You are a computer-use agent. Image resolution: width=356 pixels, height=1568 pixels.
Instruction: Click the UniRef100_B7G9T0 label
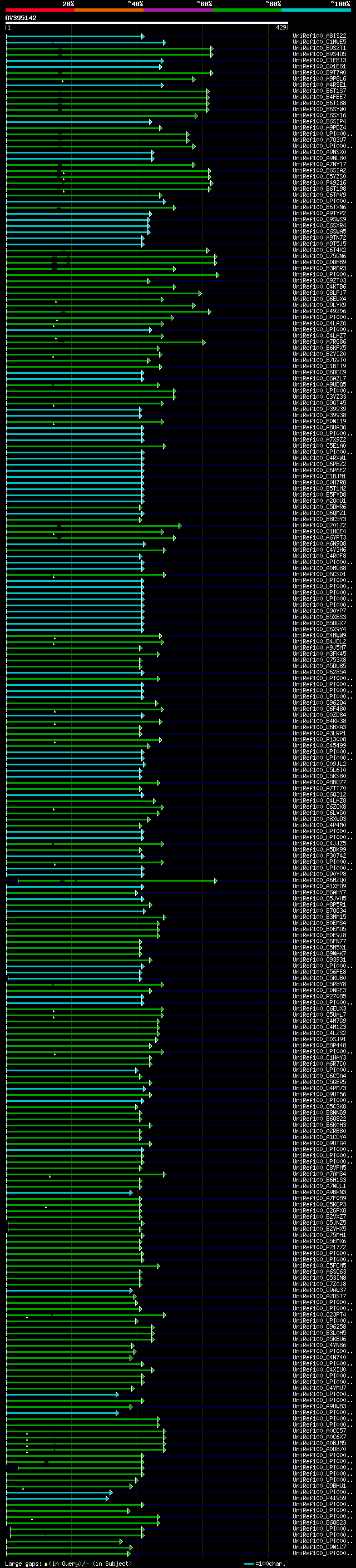319,360
